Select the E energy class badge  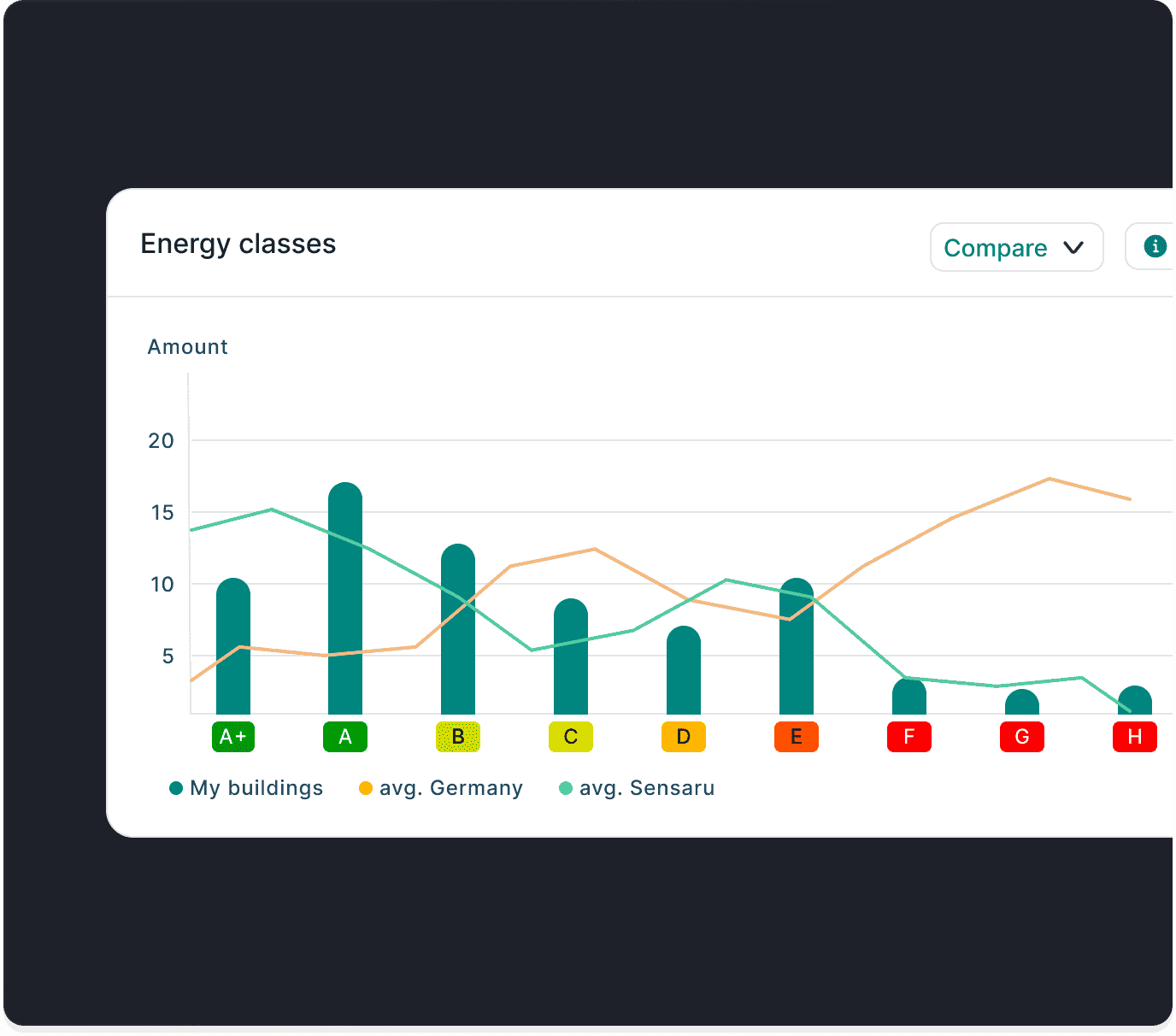(797, 737)
